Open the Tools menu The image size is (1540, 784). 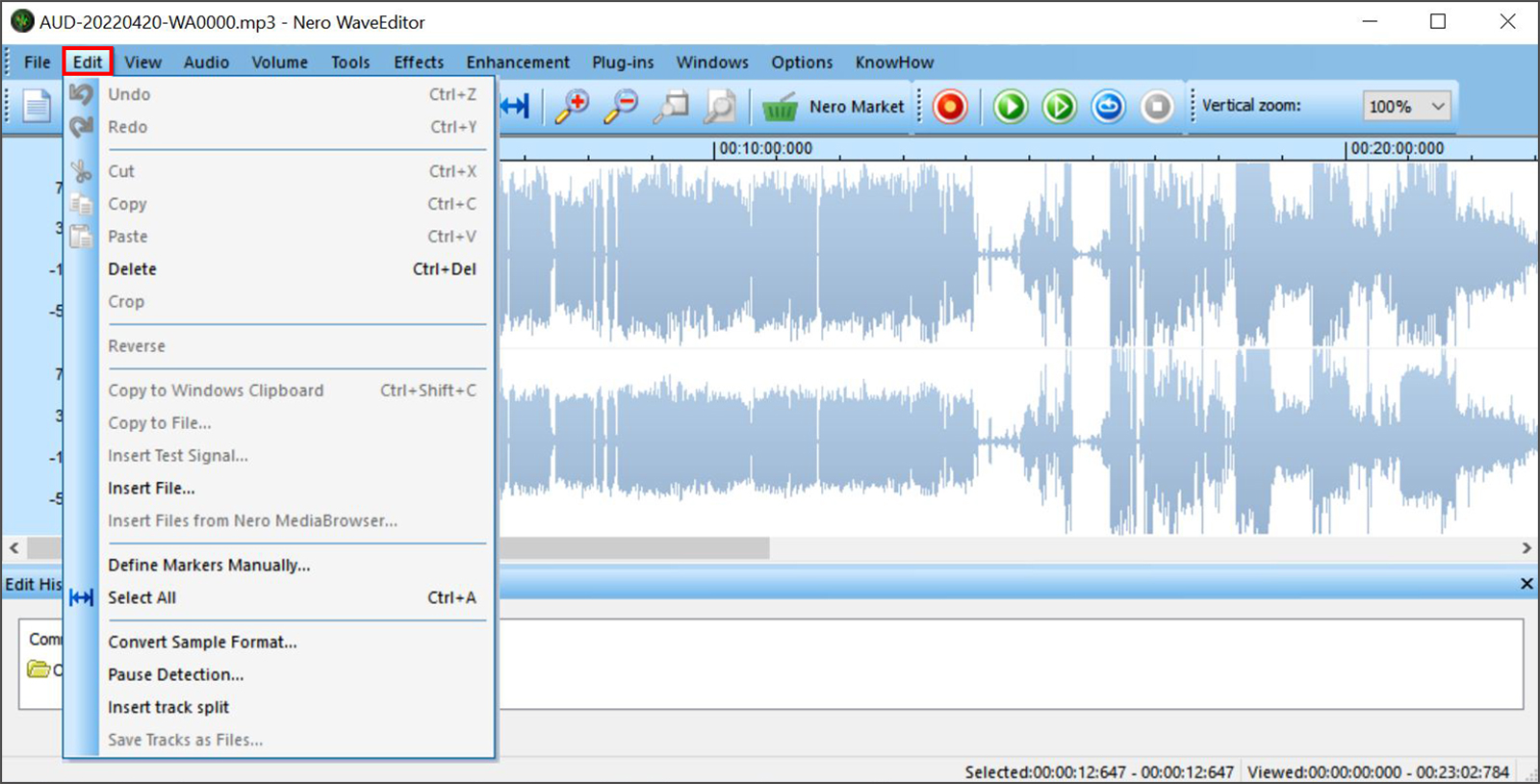pos(350,63)
